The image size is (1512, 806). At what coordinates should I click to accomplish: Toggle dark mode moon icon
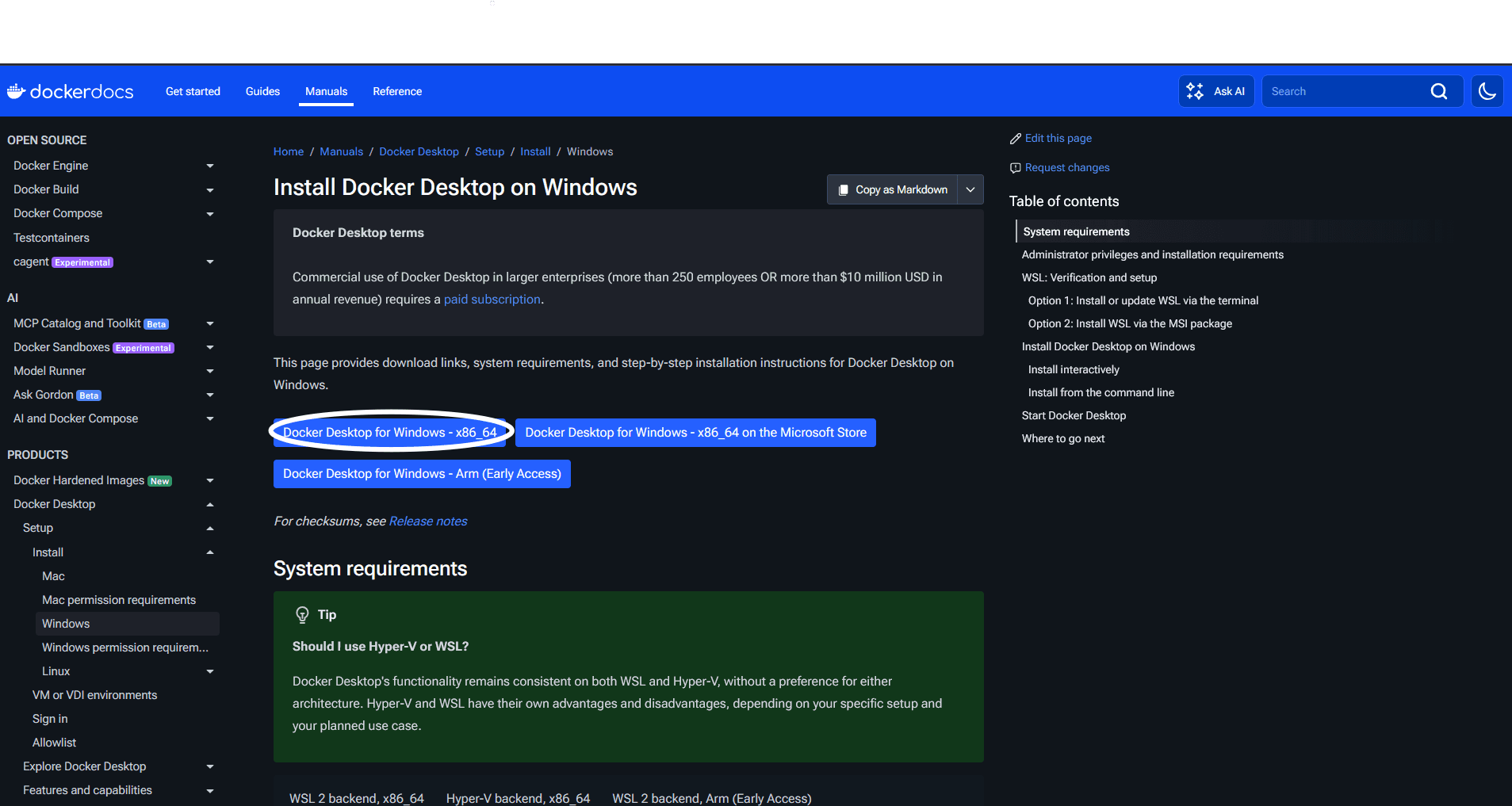[x=1487, y=91]
